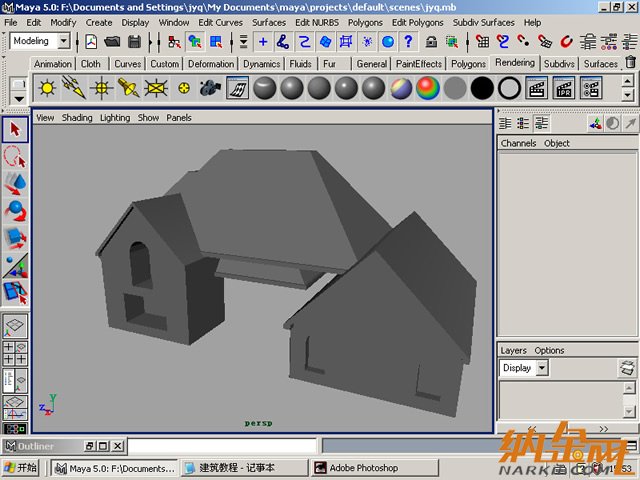Image resolution: width=640 pixels, height=480 pixels.
Task: Assign the Anisotropic shader sphere
Action: click(x=265, y=88)
